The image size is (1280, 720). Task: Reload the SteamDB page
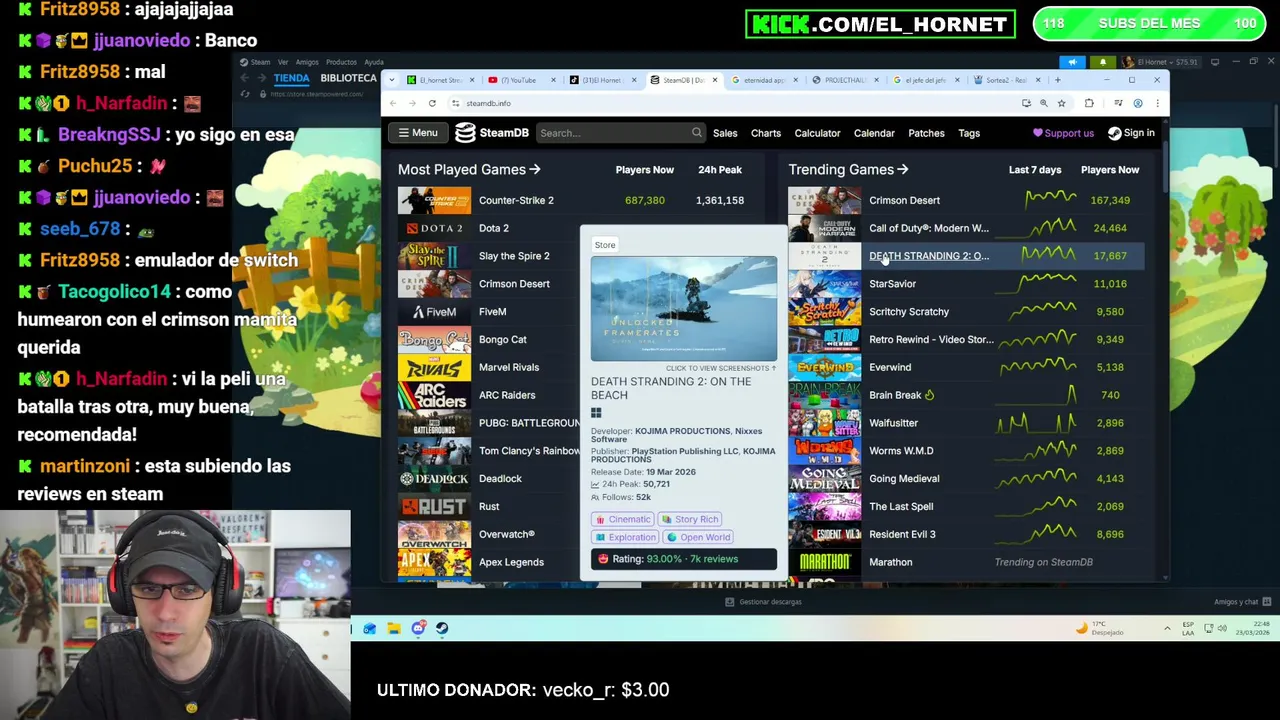[x=432, y=103]
